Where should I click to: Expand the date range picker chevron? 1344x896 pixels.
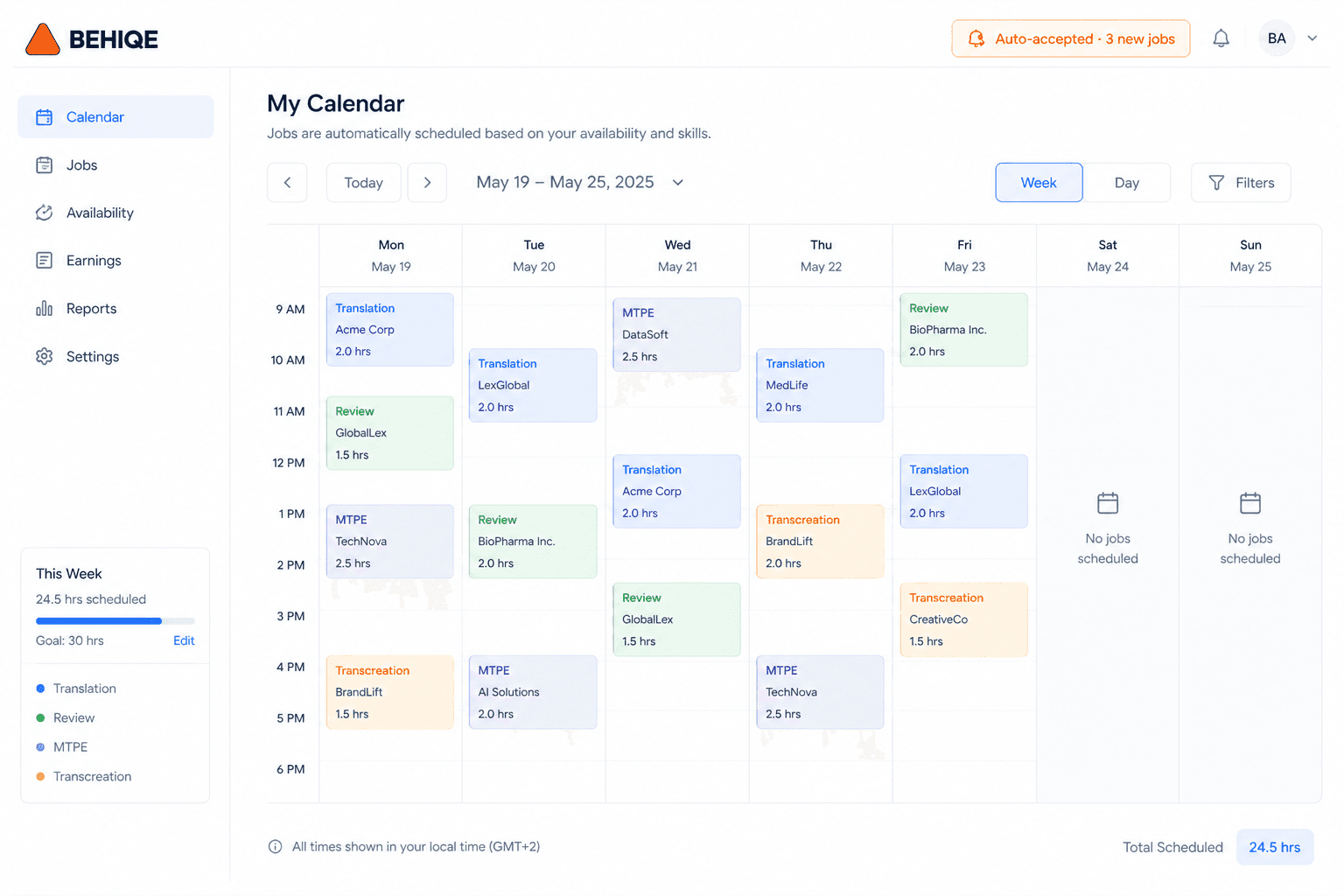click(x=677, y=183)
